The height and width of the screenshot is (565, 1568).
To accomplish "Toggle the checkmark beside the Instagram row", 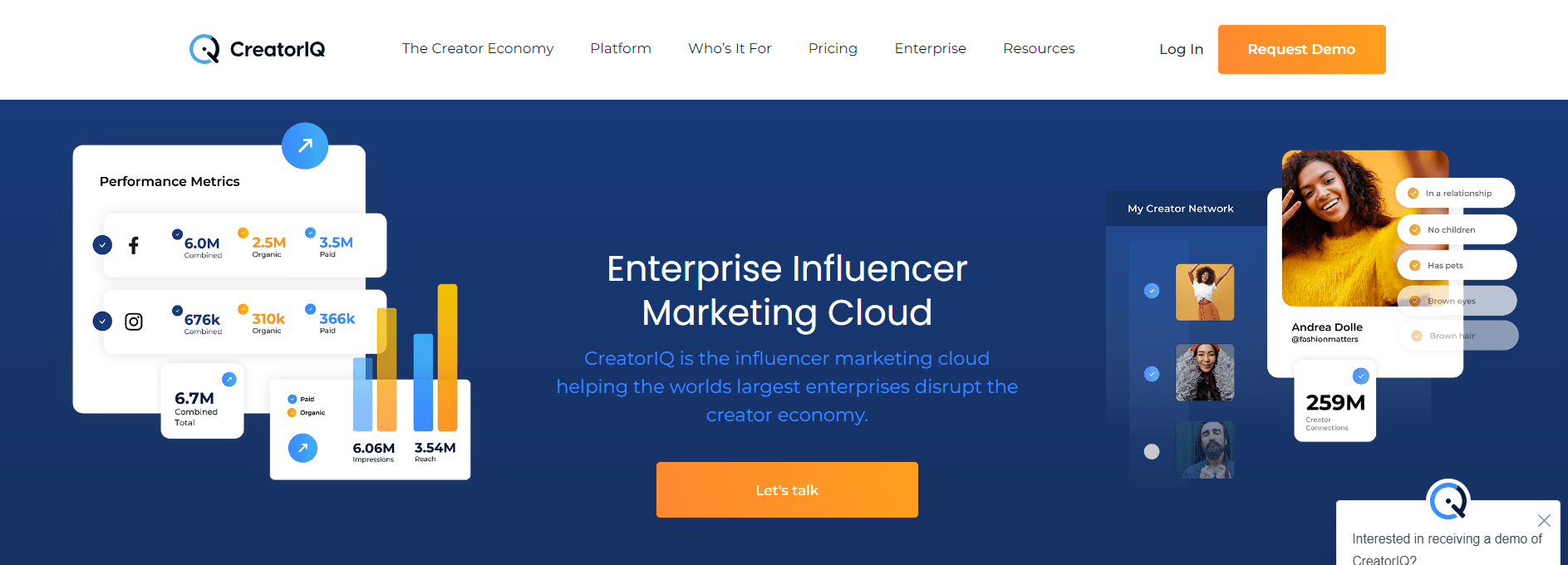I will [x=102, y=321].
